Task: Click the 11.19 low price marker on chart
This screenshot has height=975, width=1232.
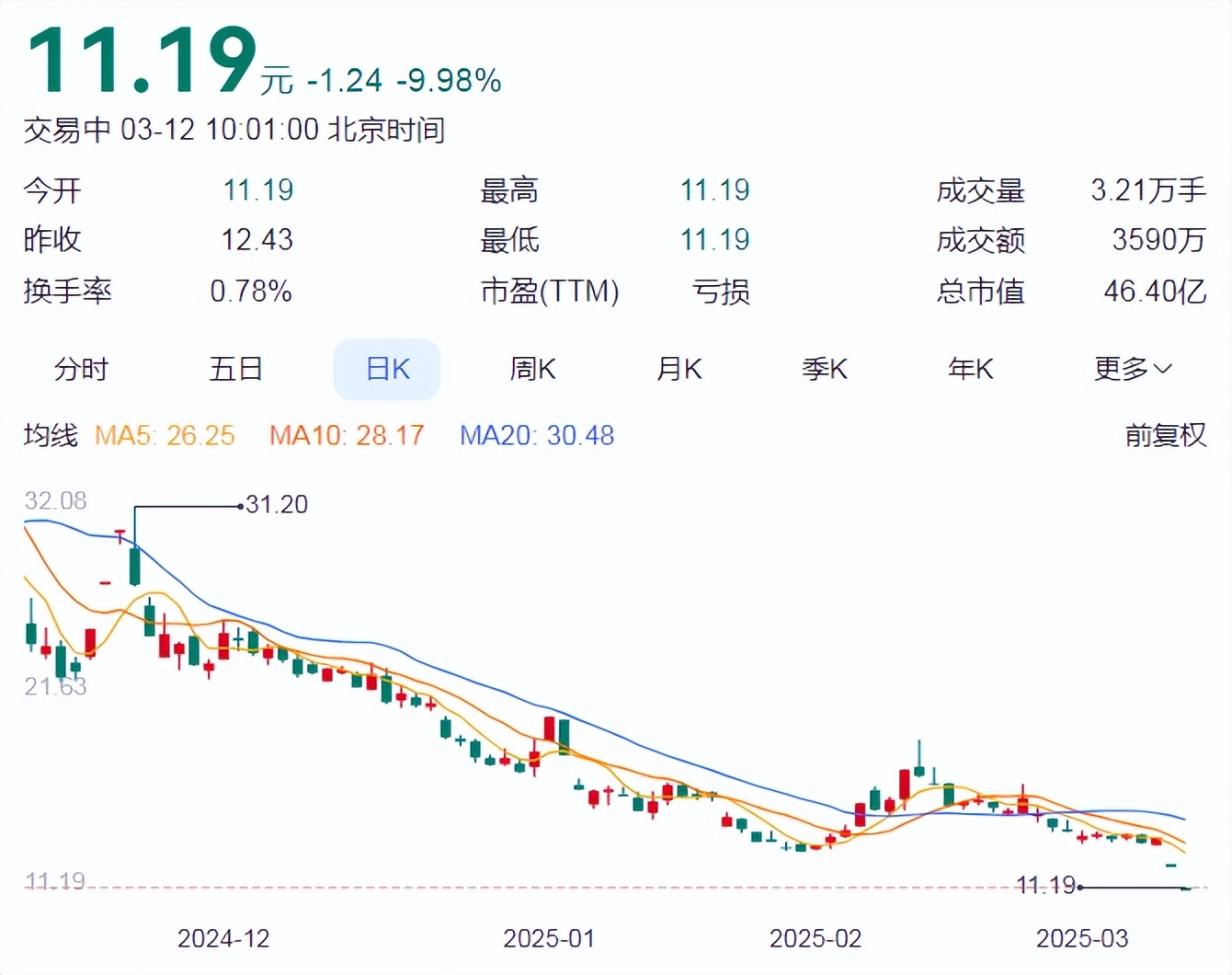Action: click(1046, 886)
